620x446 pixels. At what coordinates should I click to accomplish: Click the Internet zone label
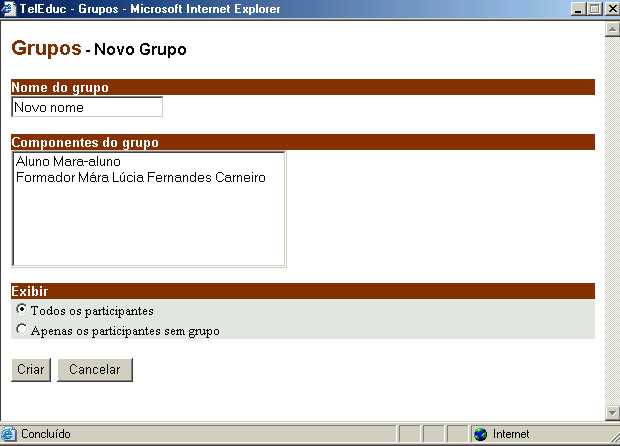tap(511, 434)
